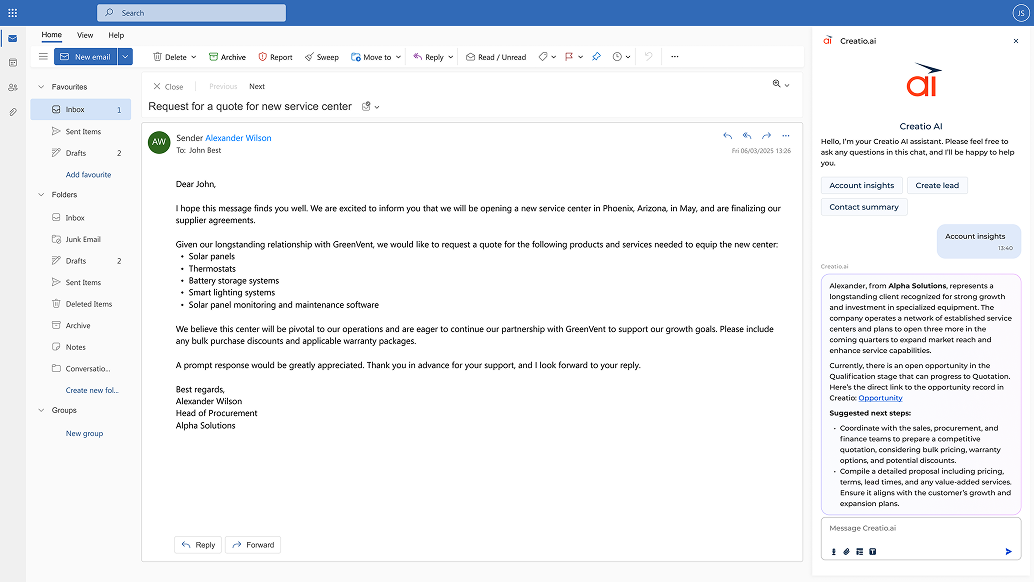Open the Help tab
Screen dimensions: 1034x582
pyautogui.click(x=116, y=35)
